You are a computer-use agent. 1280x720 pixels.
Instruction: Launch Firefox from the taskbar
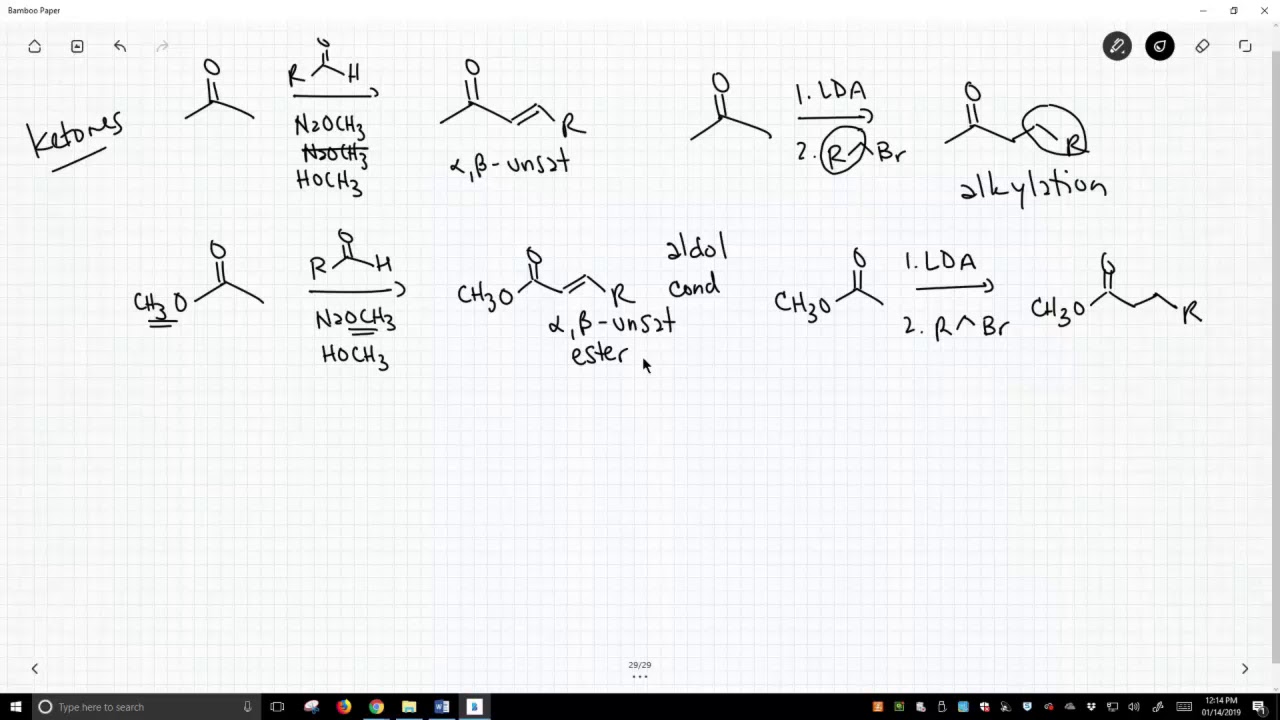pyautogui.click(x=344, y=707)
